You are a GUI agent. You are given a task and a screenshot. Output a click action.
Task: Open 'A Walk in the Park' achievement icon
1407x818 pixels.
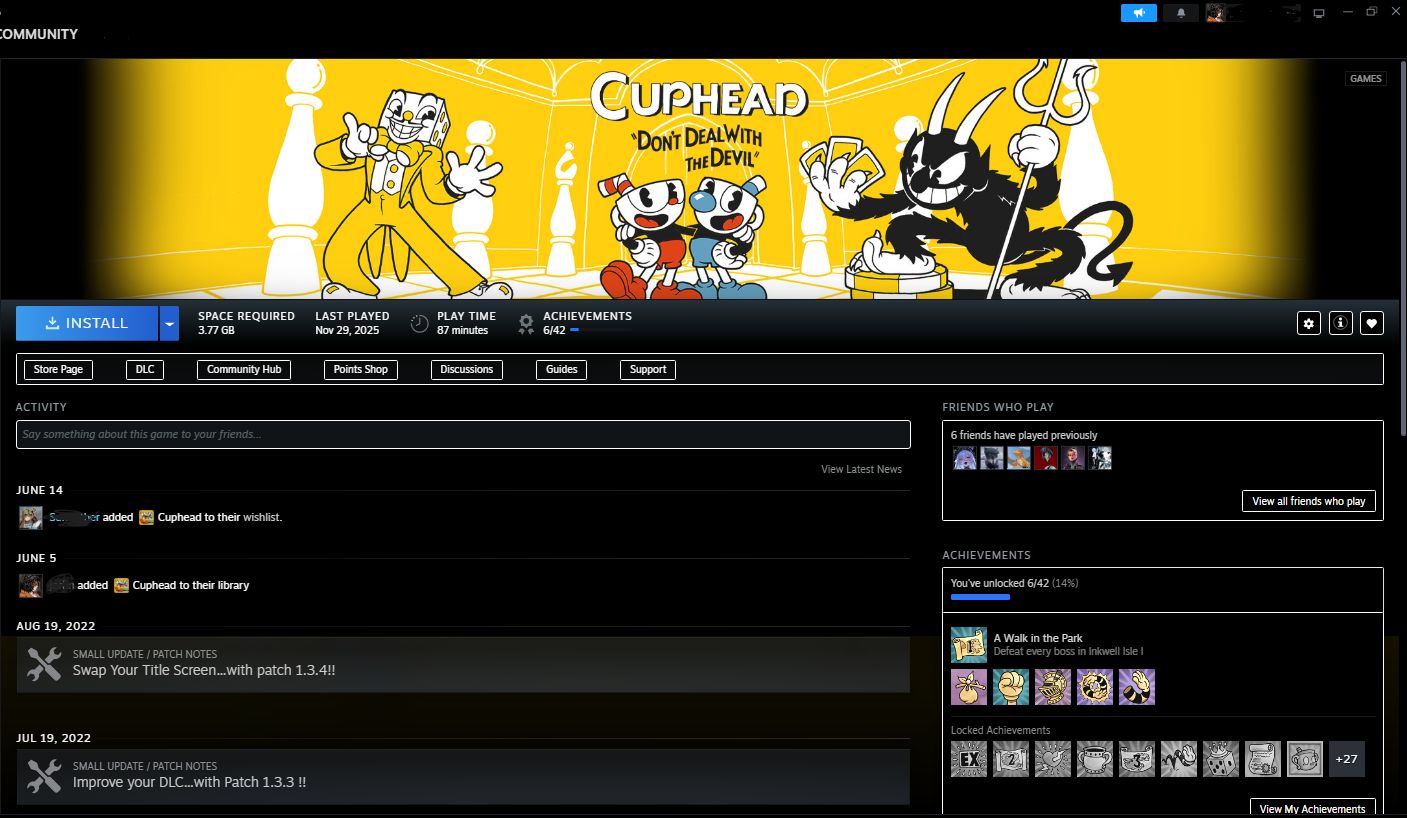click(x=969, y=645)
